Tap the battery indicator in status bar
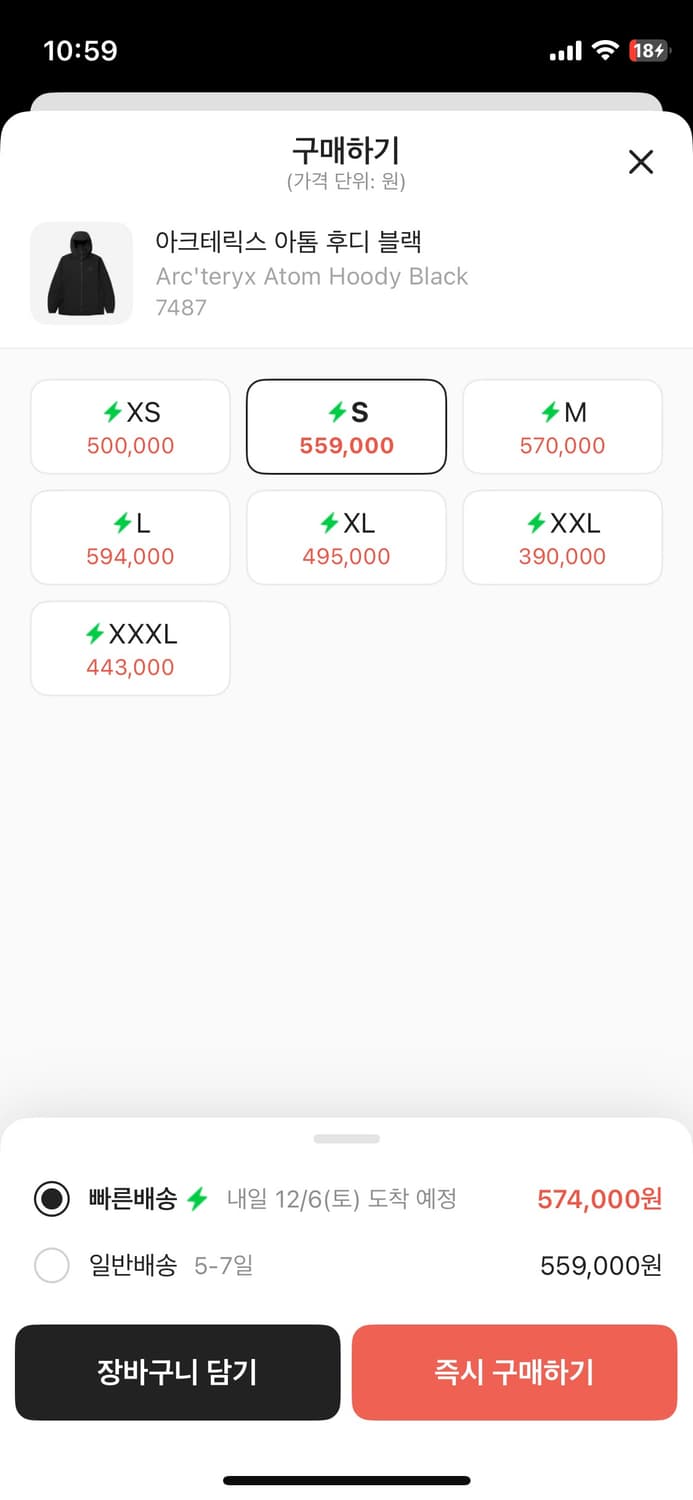 [648, 50]
